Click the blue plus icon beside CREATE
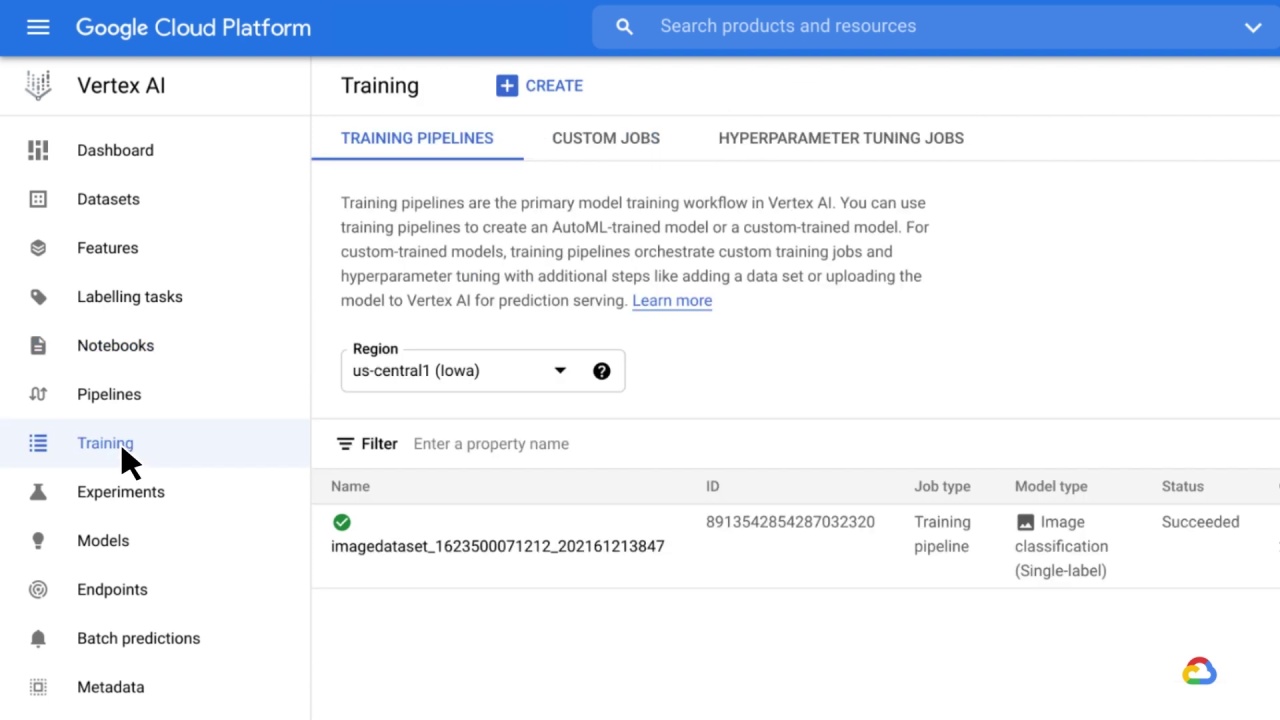This screenshot has height=720, width=1280. click(x=507, y=85)
